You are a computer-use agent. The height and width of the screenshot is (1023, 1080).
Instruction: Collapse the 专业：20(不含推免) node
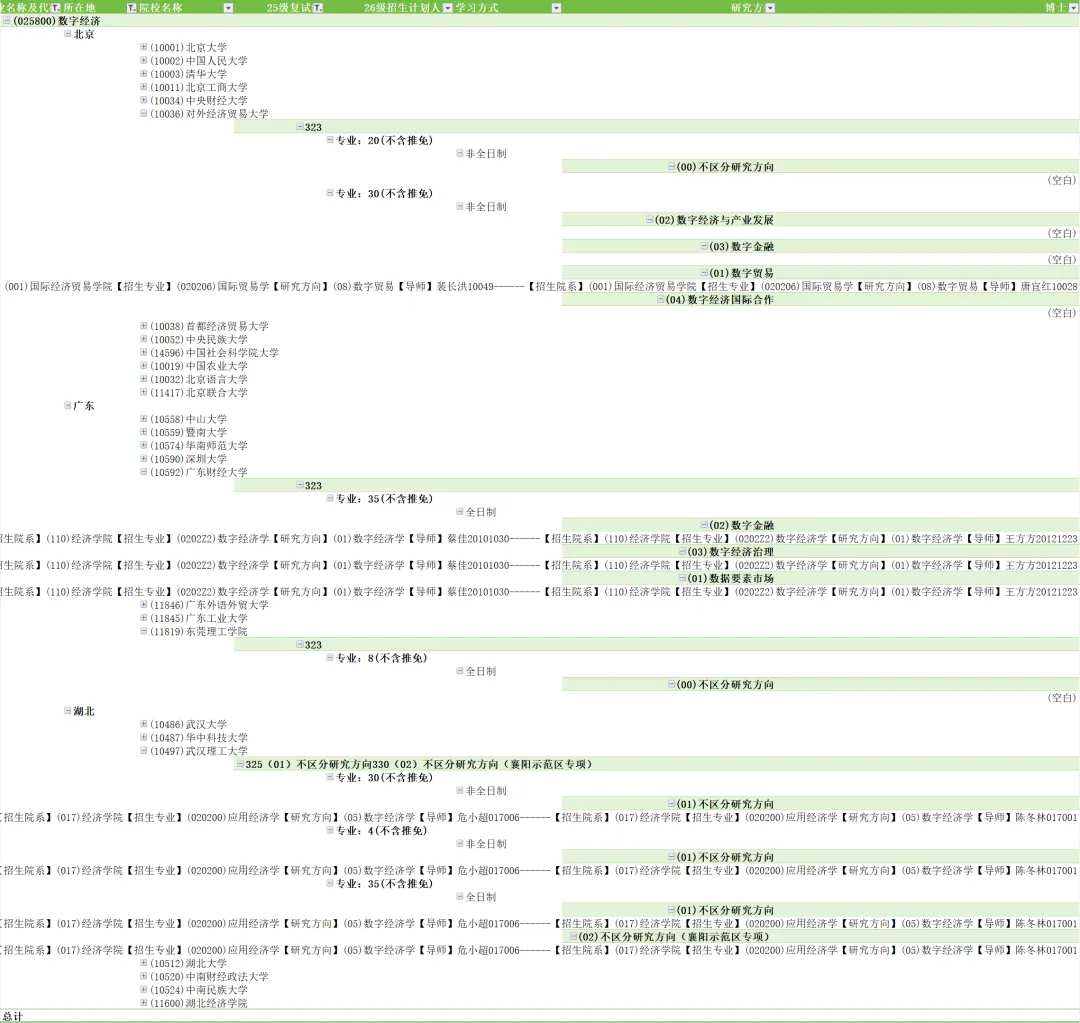click(x=330, y=140)
